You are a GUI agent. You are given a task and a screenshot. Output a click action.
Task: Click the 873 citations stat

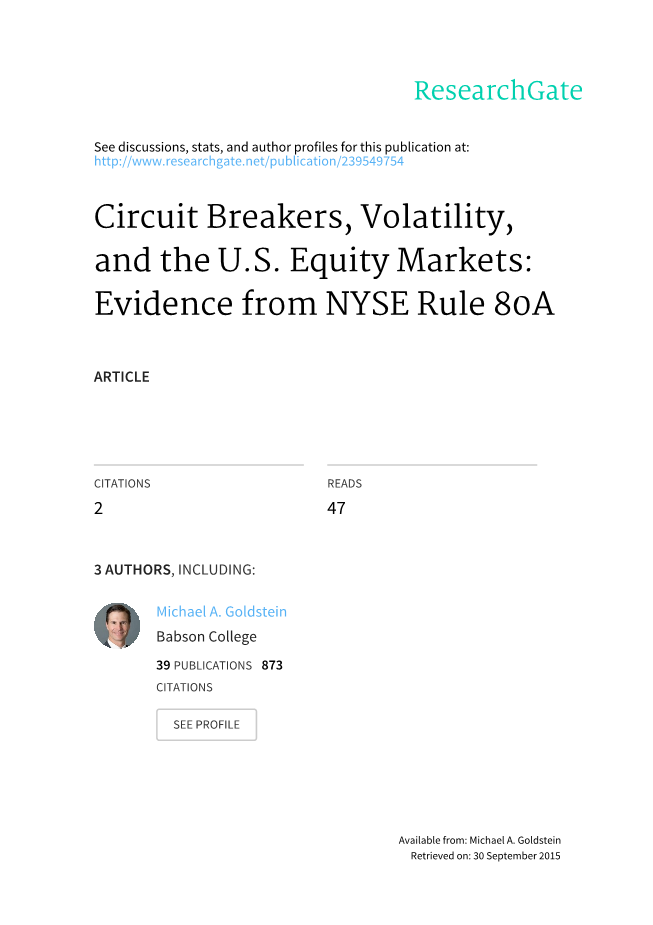pos(272,665)
